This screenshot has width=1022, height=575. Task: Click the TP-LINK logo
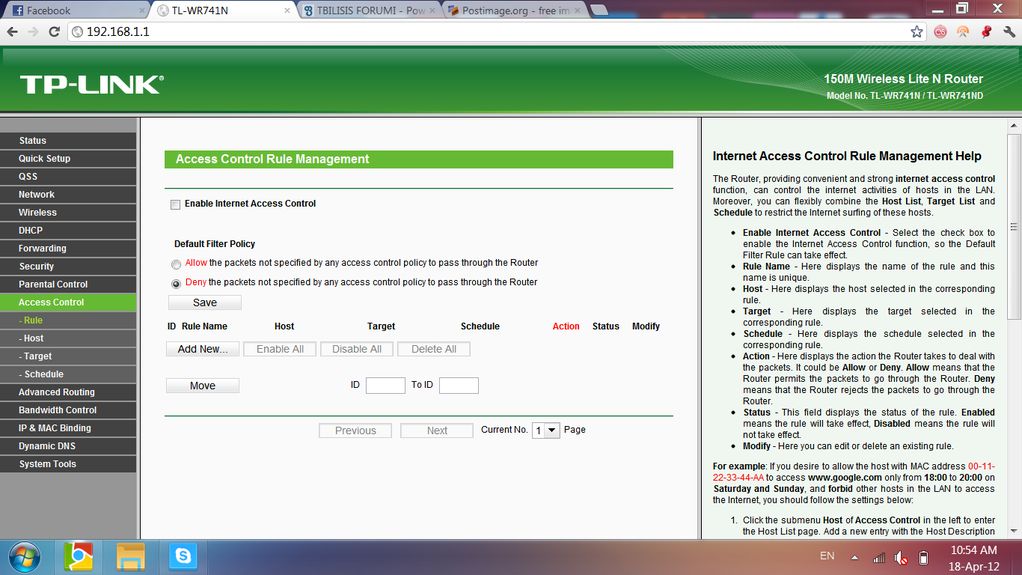(92, 84)
